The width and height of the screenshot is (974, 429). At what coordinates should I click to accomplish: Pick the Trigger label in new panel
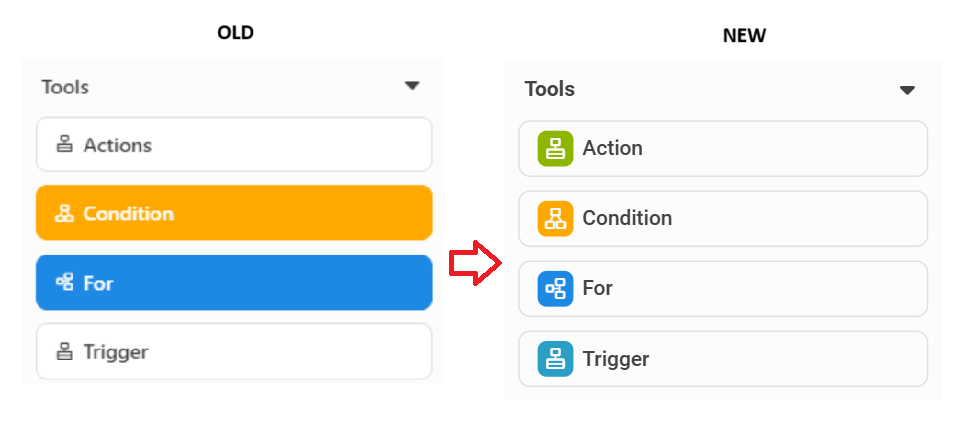click(x=616, y=359)
